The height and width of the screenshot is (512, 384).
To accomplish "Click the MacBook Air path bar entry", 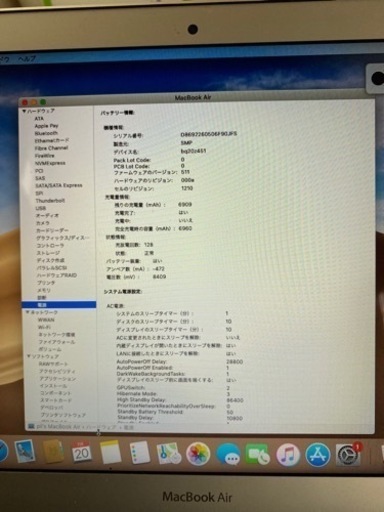I will click(58, 426).
